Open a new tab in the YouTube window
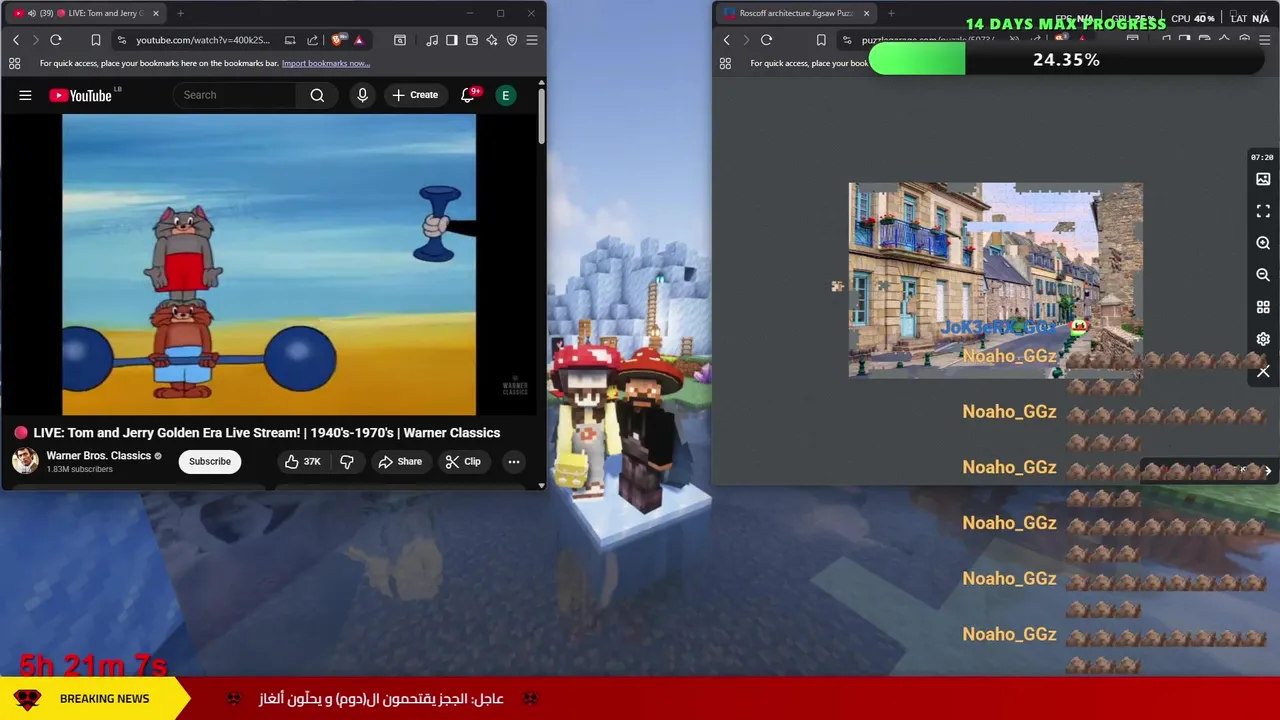The height and width of the screenshot is (720, 1280). (x=180, y=13)
